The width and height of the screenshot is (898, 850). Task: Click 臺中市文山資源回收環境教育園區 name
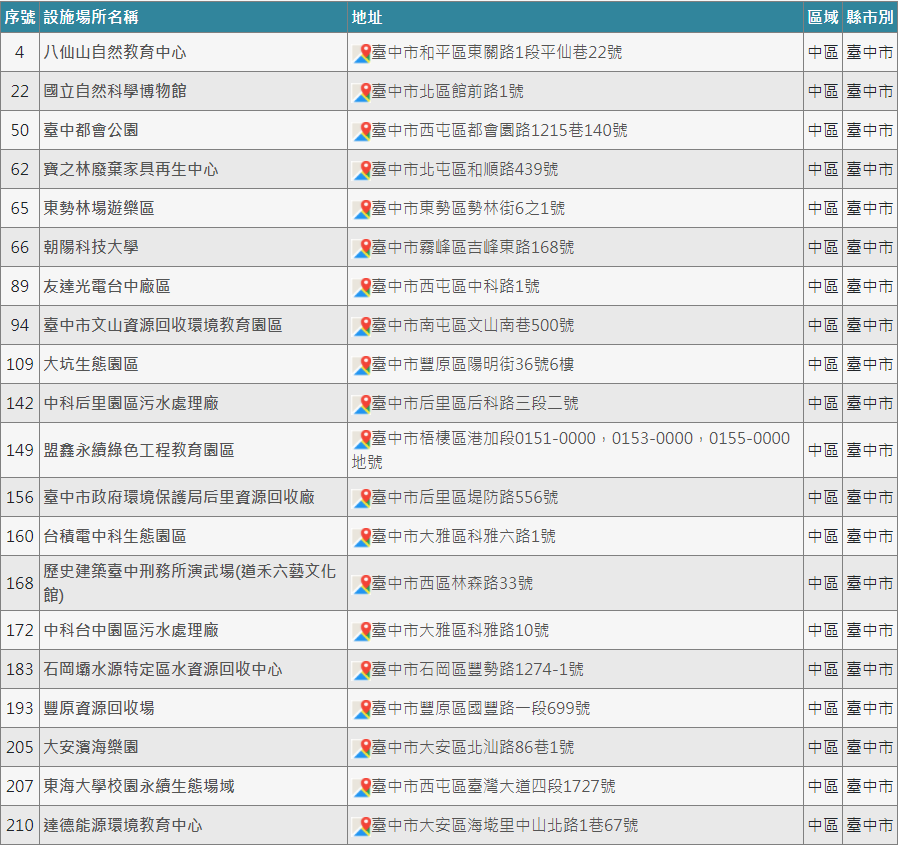(x=163, y=325)
